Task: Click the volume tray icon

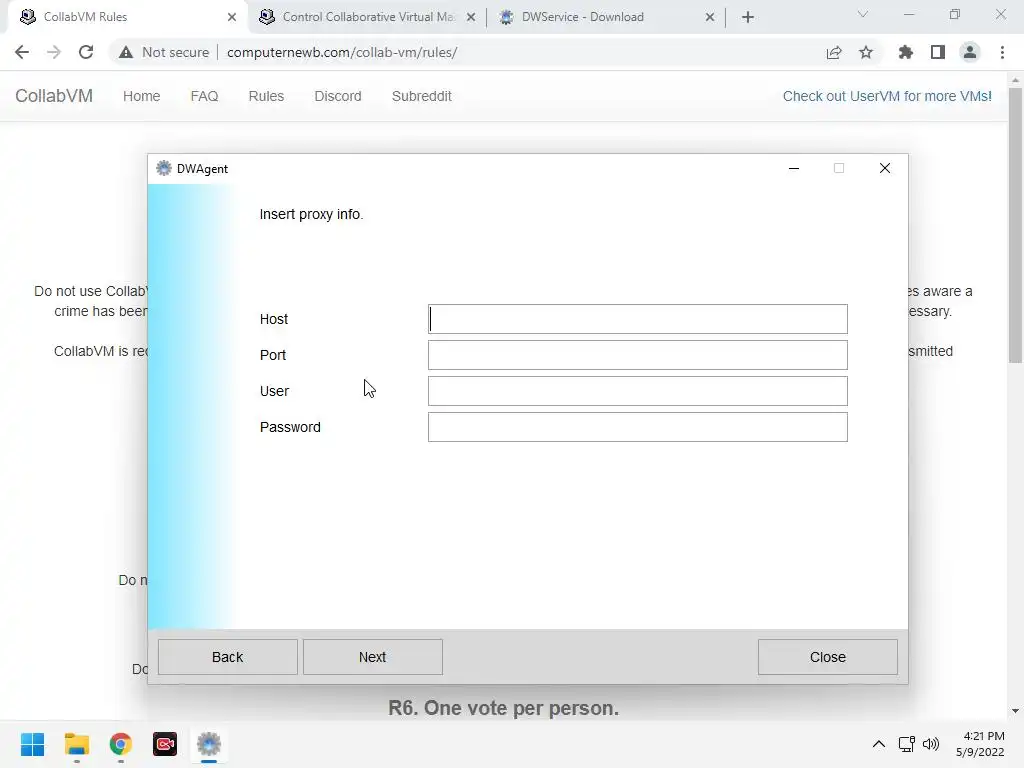Action: 931,744
